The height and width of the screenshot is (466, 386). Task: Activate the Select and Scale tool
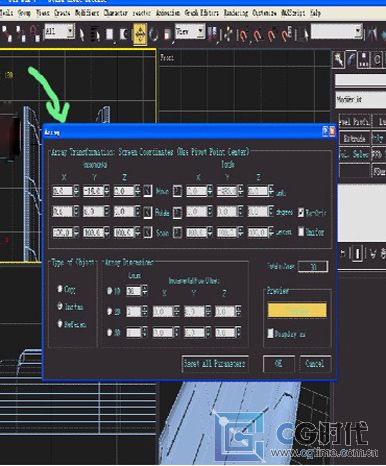(x=168, y=35)
